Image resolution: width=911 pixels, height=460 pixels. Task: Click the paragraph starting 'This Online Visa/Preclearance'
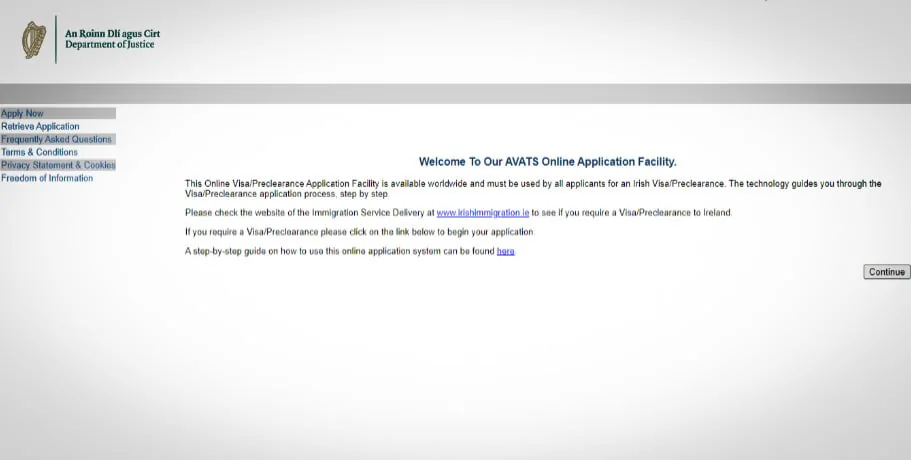click(x=533, y=189)
